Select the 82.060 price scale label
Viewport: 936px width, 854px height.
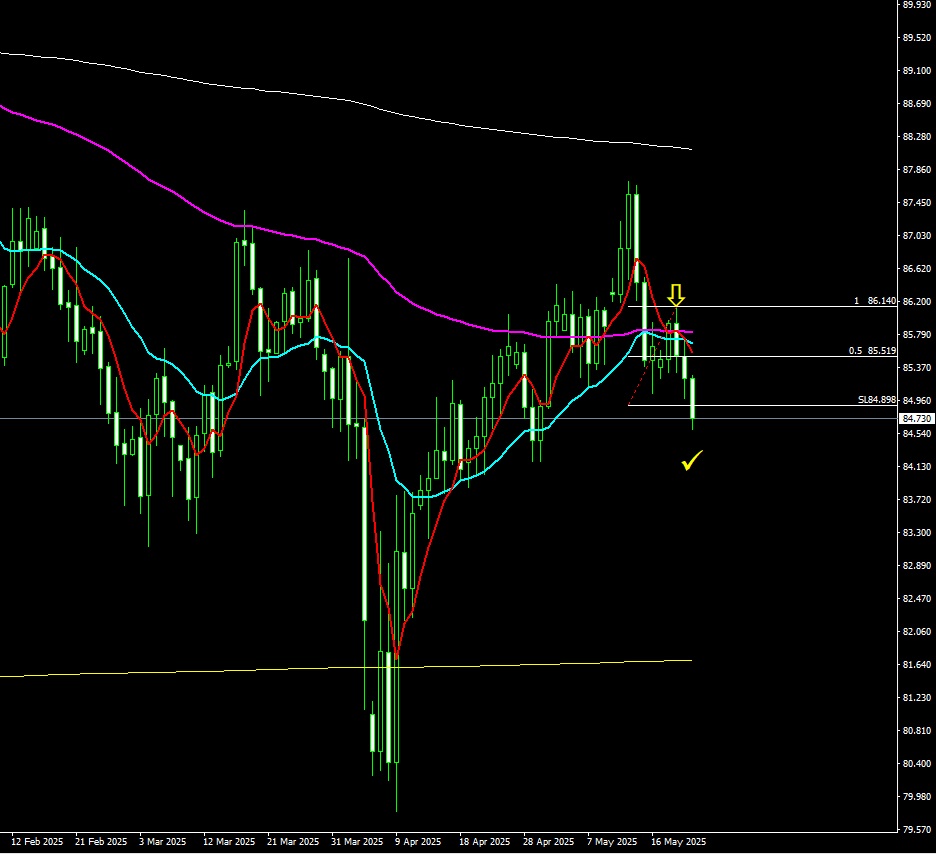click(x=916, y=632)
